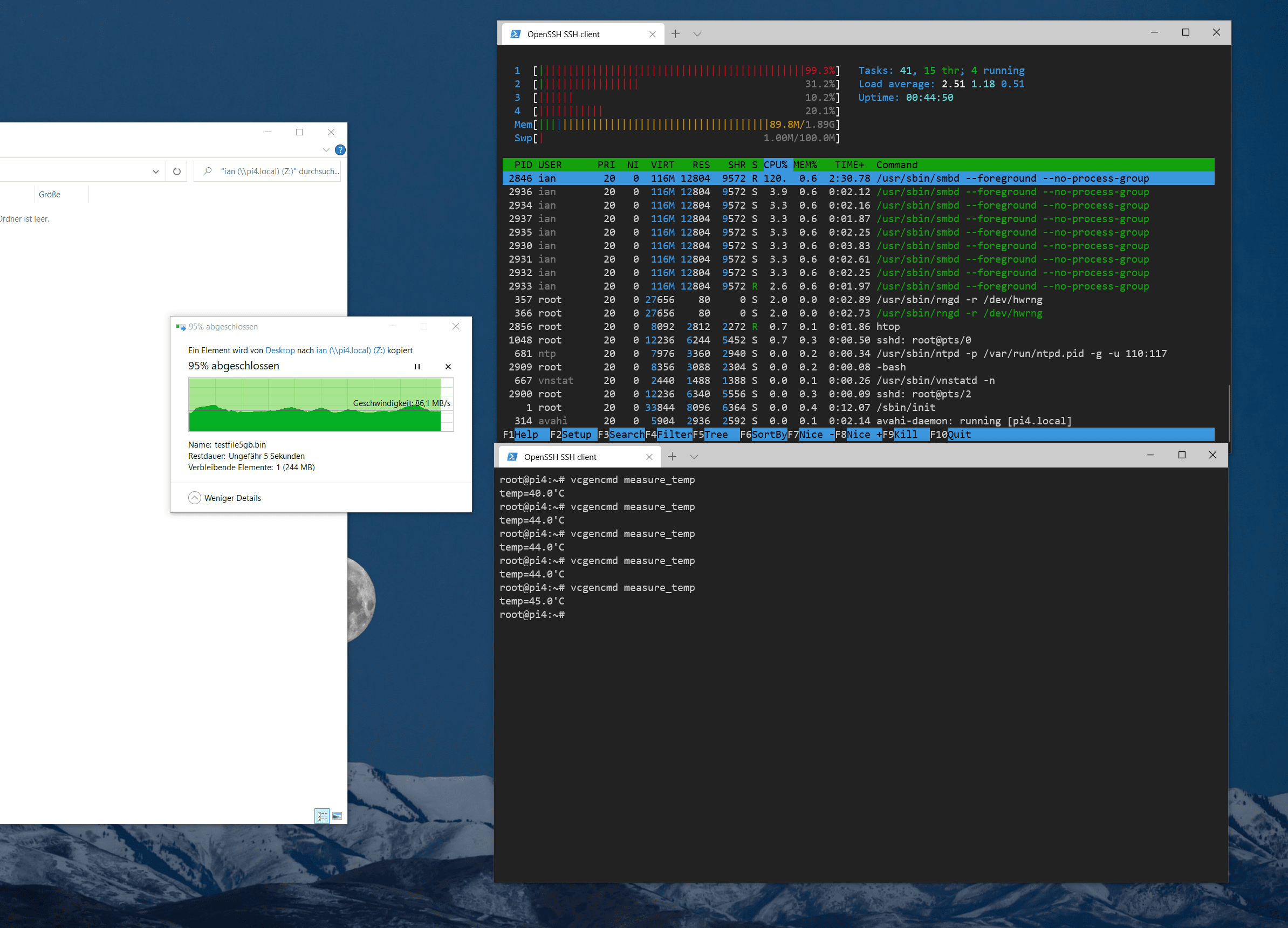Viewport: 1288px width, 928px height.
Task: Refresh the Explorer folder view
Action: click(176, 171)
